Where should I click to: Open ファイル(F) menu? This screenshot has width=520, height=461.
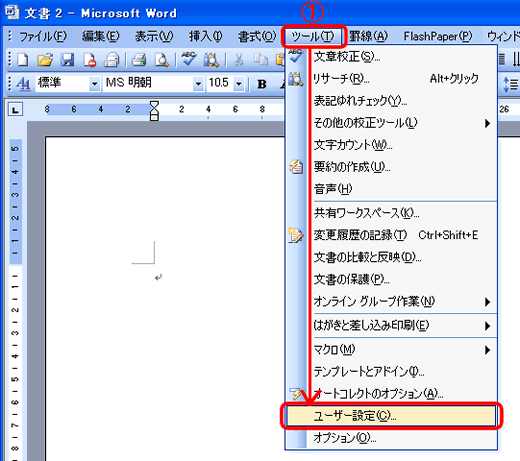point(42,36)
